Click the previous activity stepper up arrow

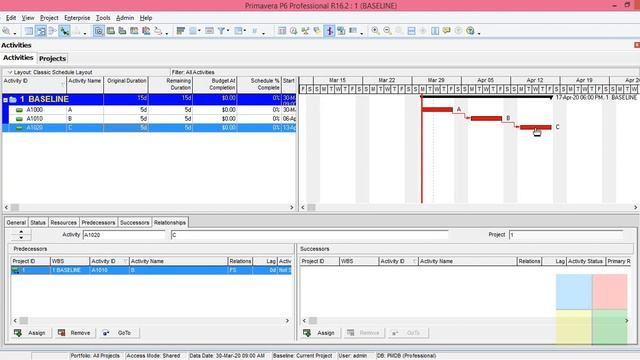point(21,232)
